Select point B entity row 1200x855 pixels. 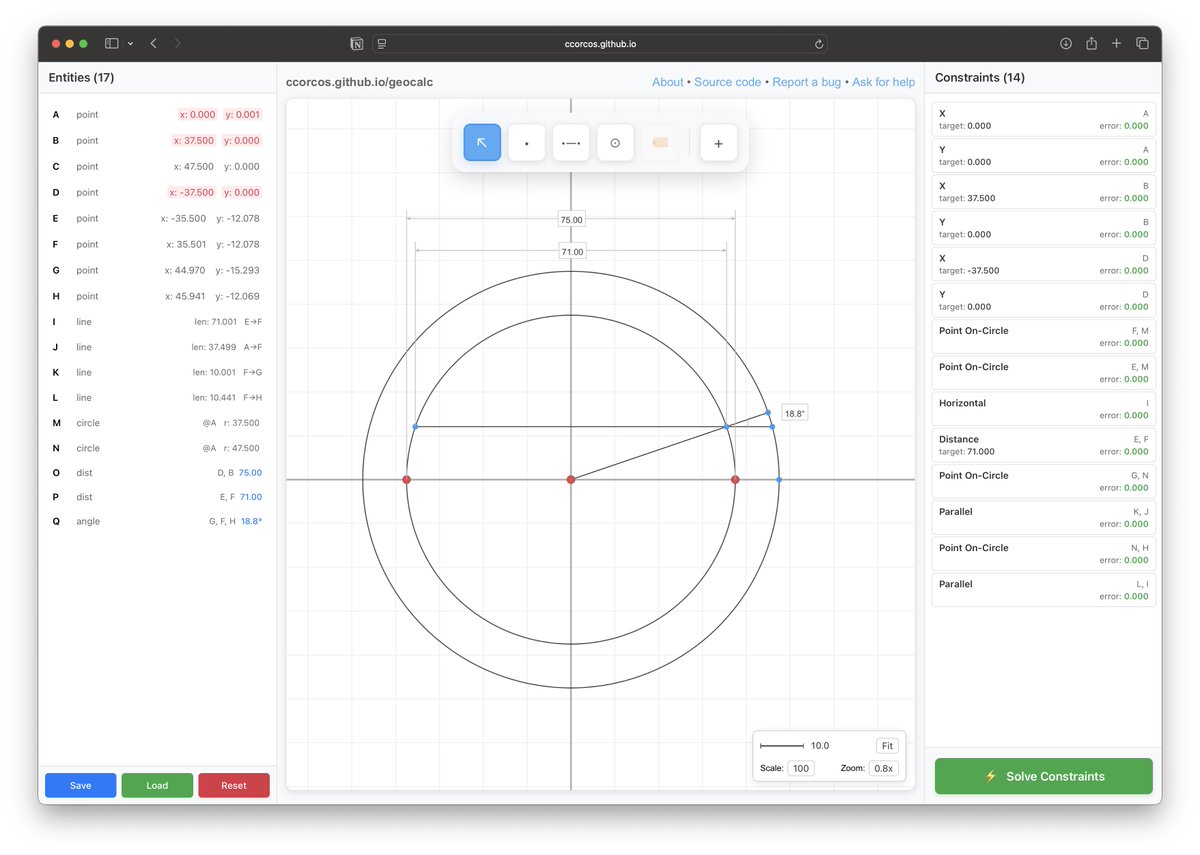pos(157,140)
